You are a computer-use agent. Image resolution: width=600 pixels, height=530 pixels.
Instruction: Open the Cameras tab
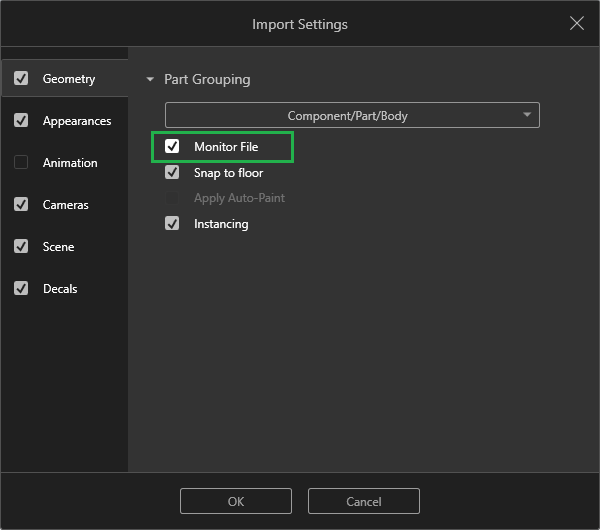[x=65, y=205]
